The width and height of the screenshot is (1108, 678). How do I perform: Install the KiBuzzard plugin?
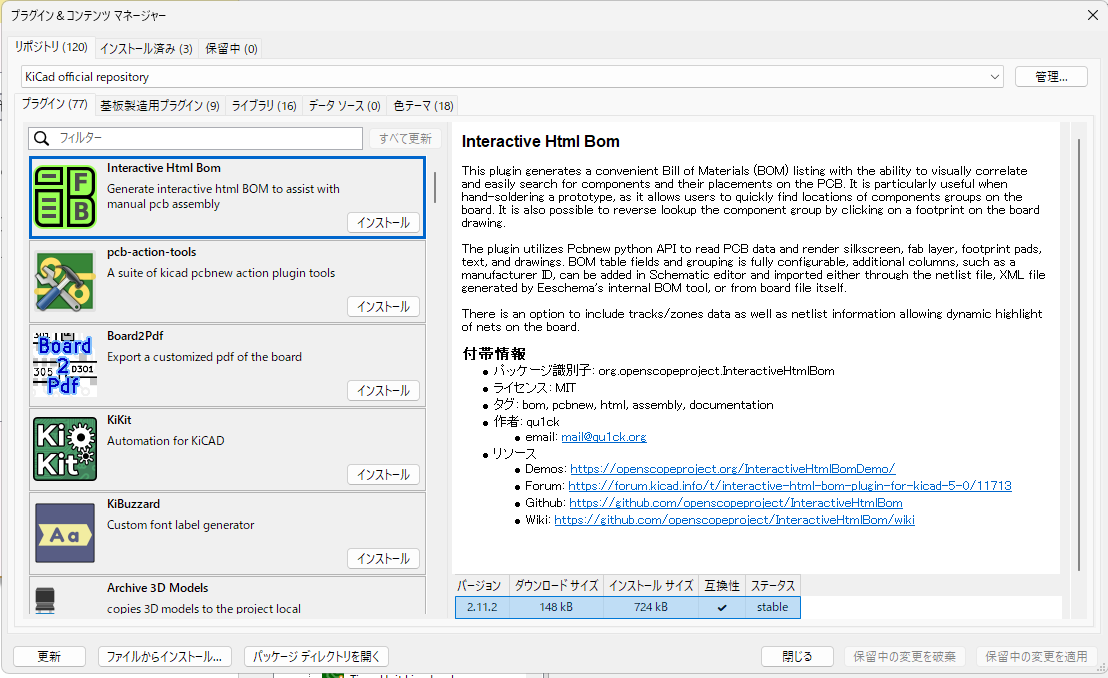coord(383,559)
